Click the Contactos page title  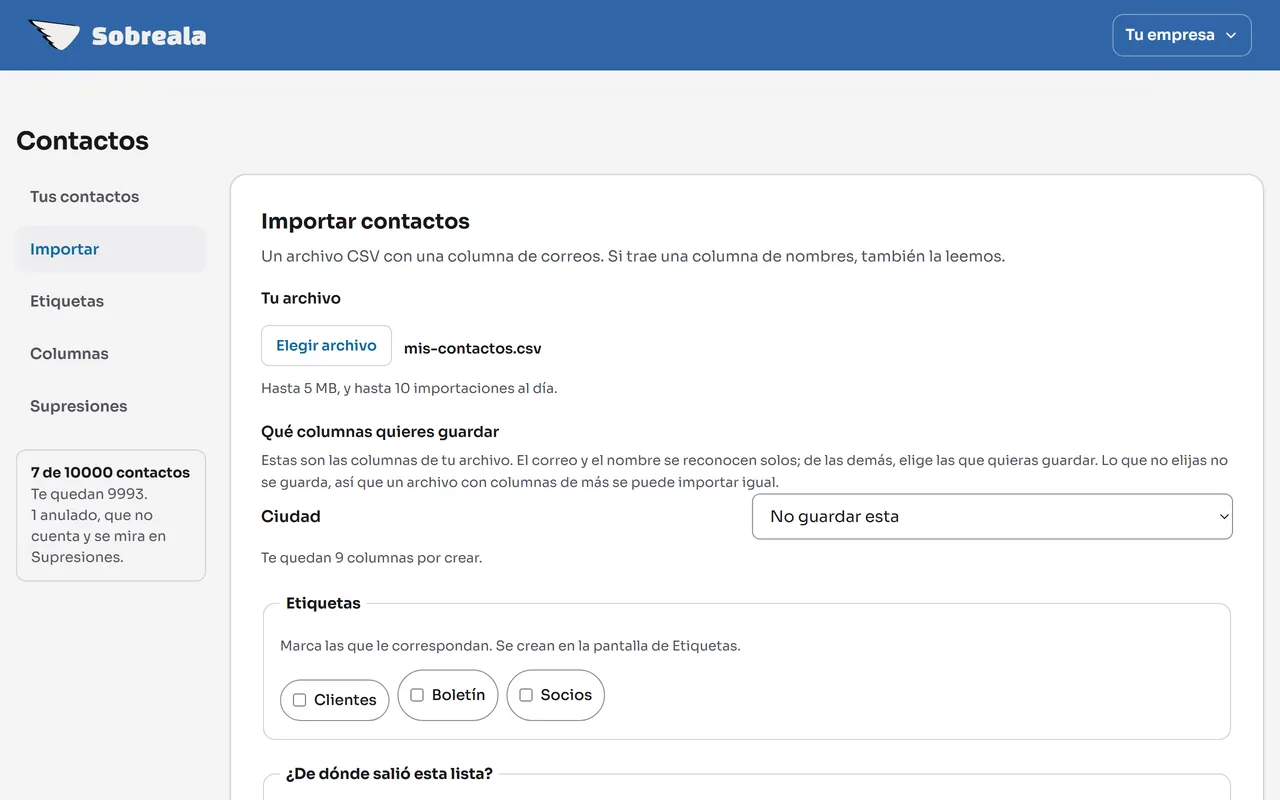coord(82,141)
